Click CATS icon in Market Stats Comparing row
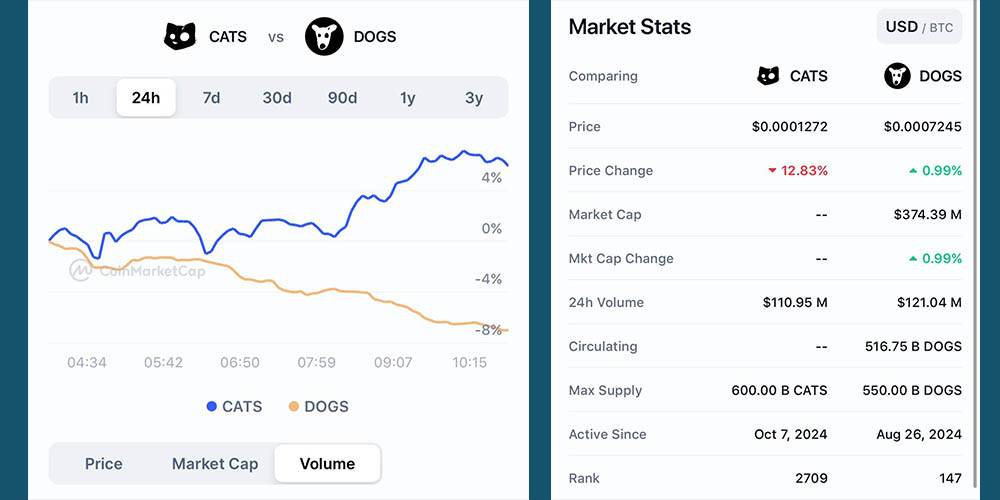This screenshot has height=500, width=1000. click(x=768, y=76)
